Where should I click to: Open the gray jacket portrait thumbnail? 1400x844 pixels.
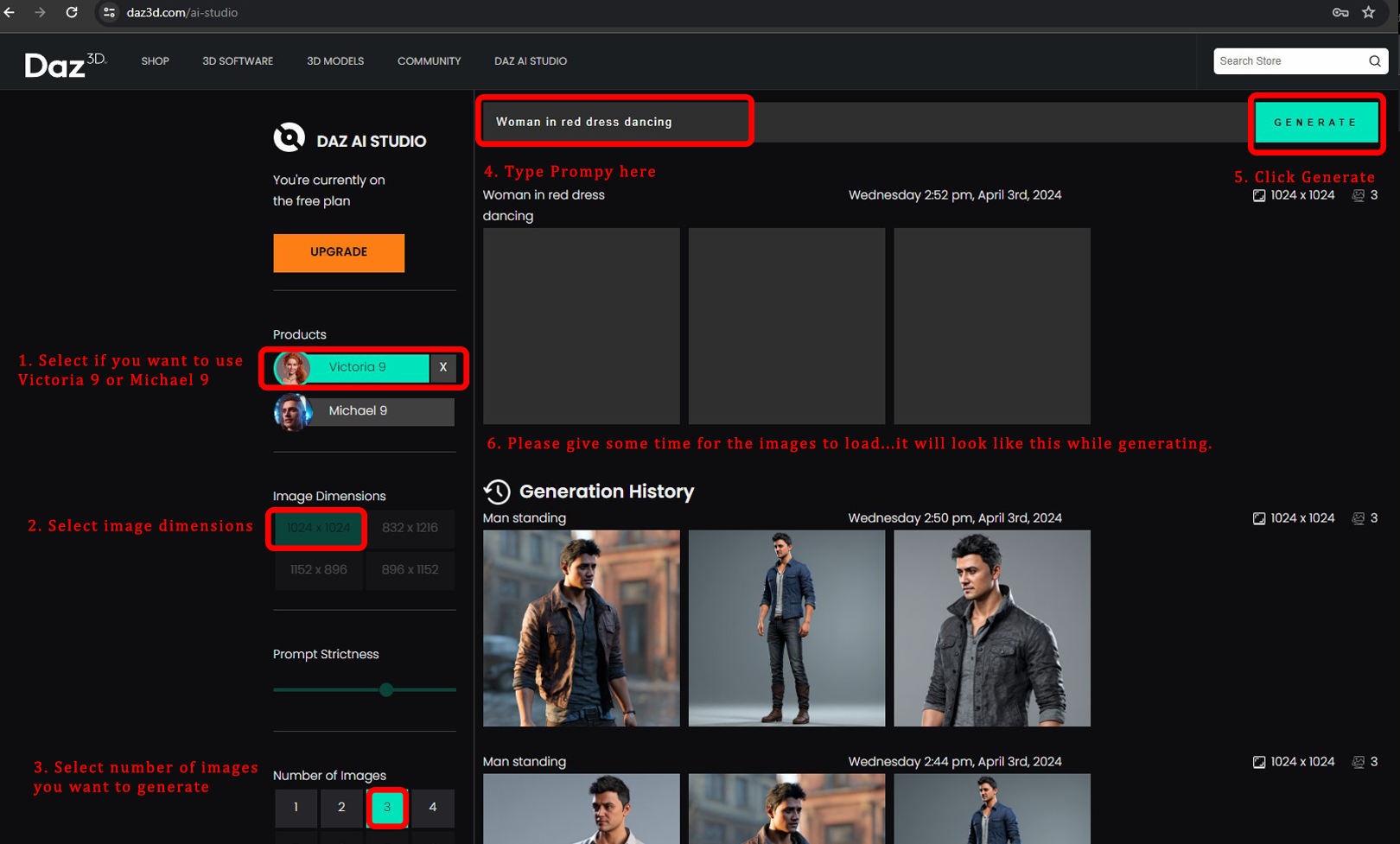coord(992,628)
